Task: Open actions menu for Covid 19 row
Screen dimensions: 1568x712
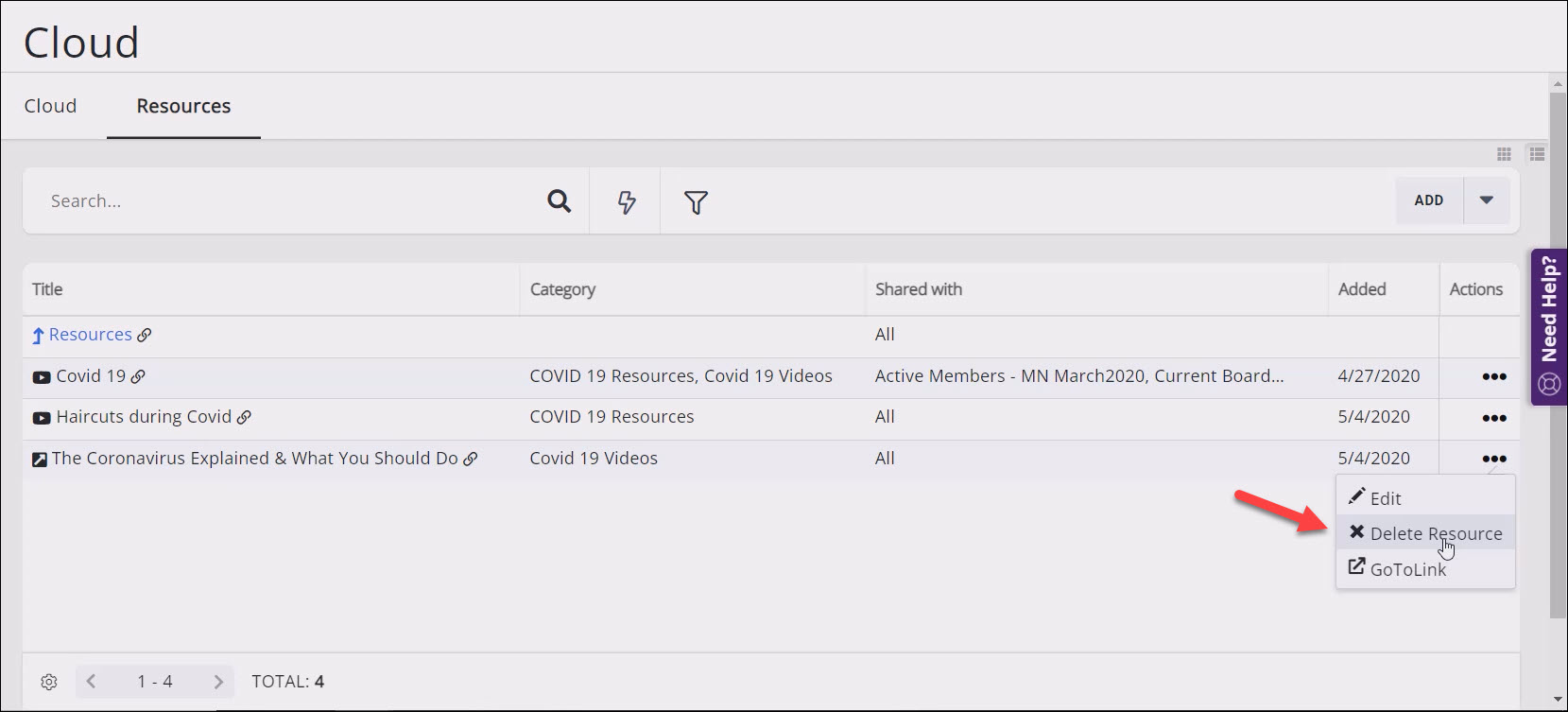Action: click(1493, 376)
